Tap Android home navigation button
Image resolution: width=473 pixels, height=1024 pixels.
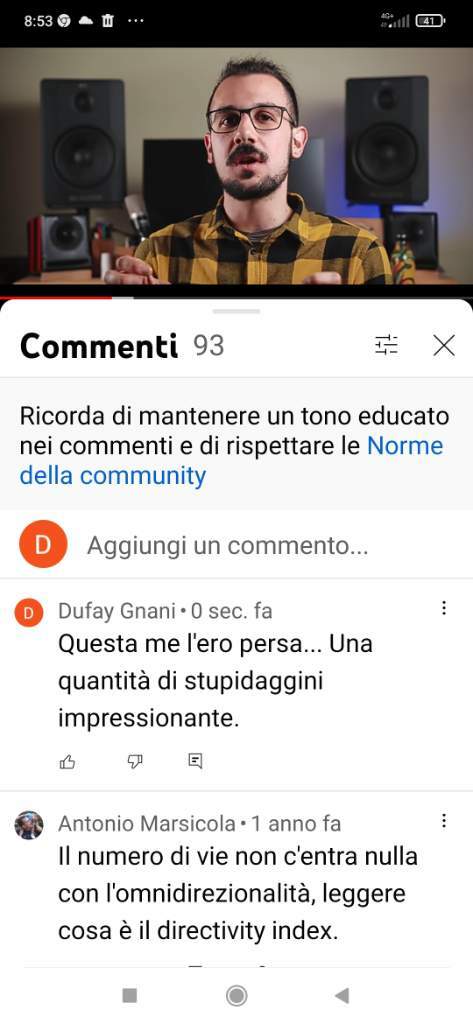point(236,995)
